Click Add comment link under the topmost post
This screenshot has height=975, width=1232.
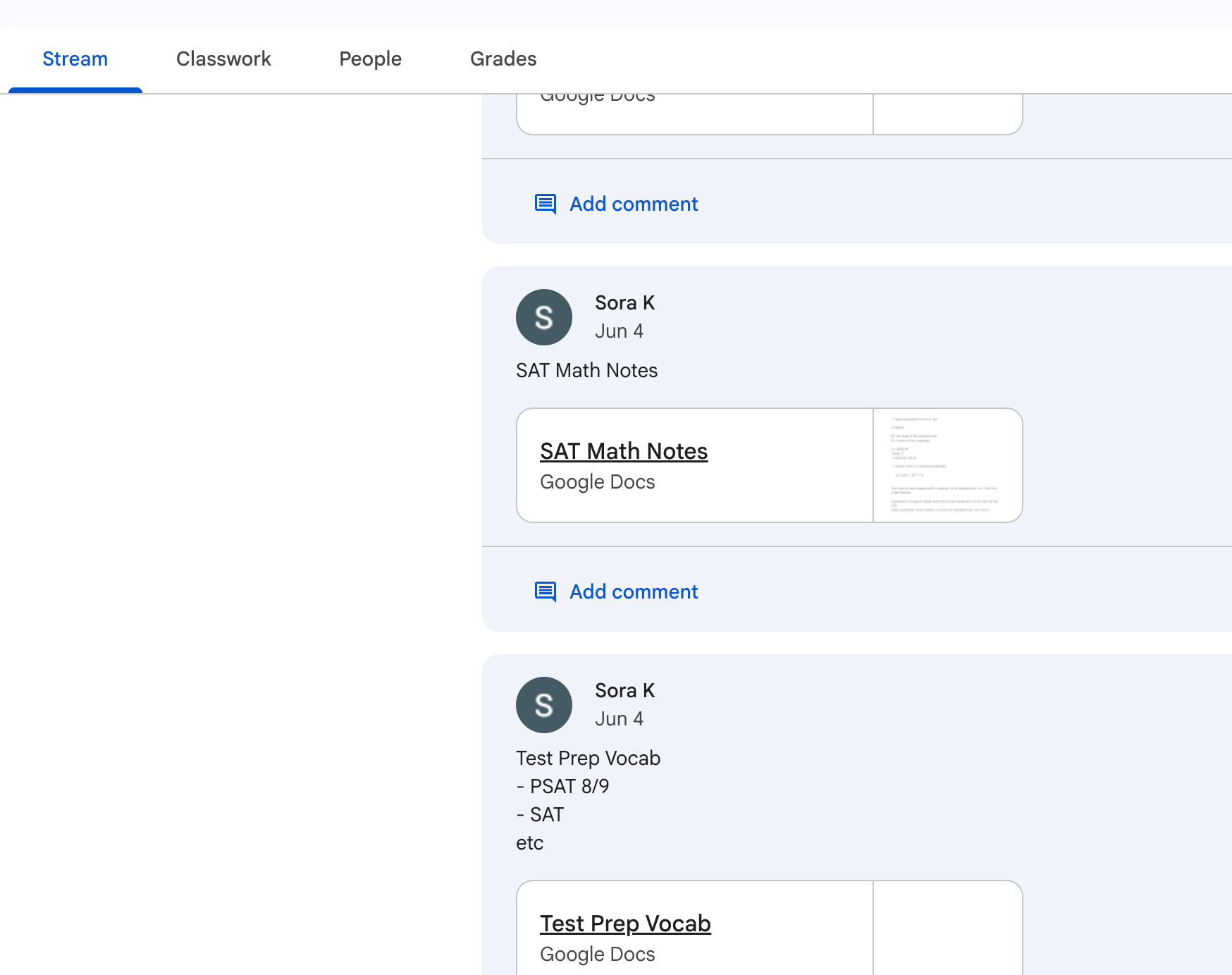tap(634, 204)
